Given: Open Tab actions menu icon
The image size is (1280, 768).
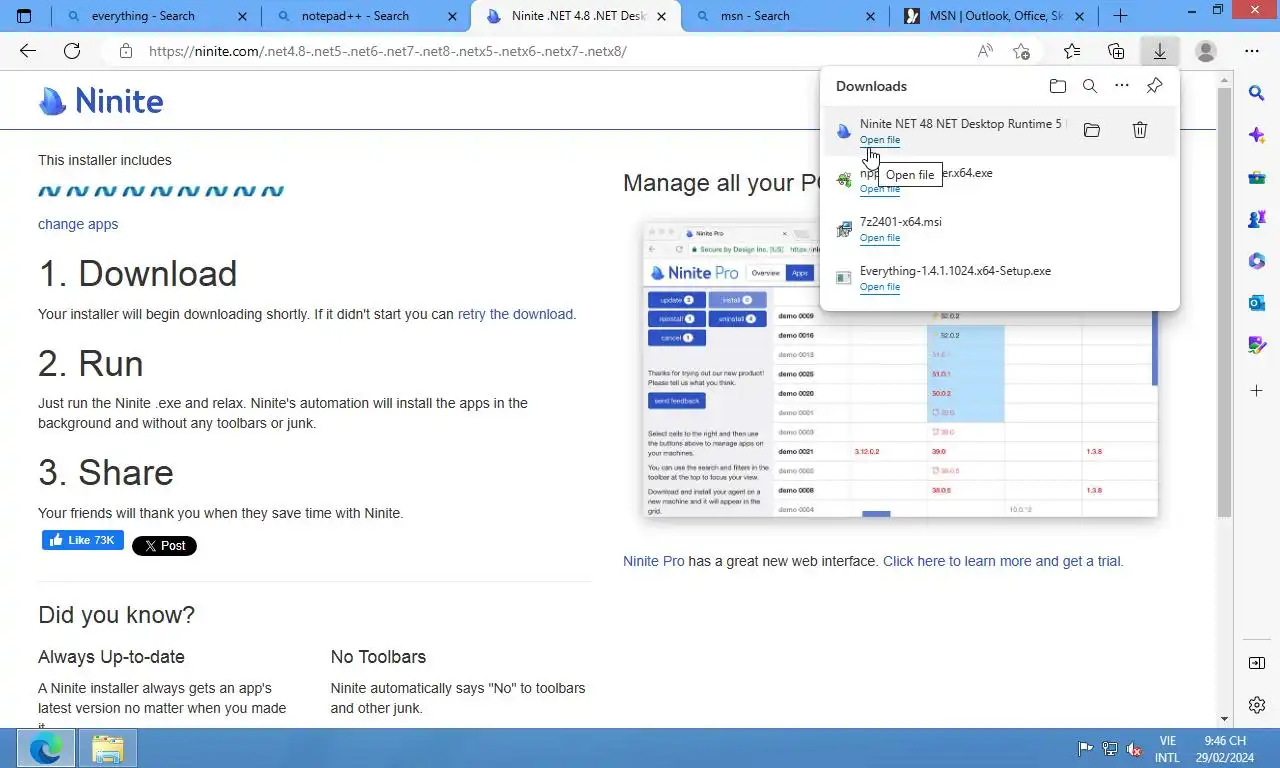Looking at the screenshot, I should (24, 16).
